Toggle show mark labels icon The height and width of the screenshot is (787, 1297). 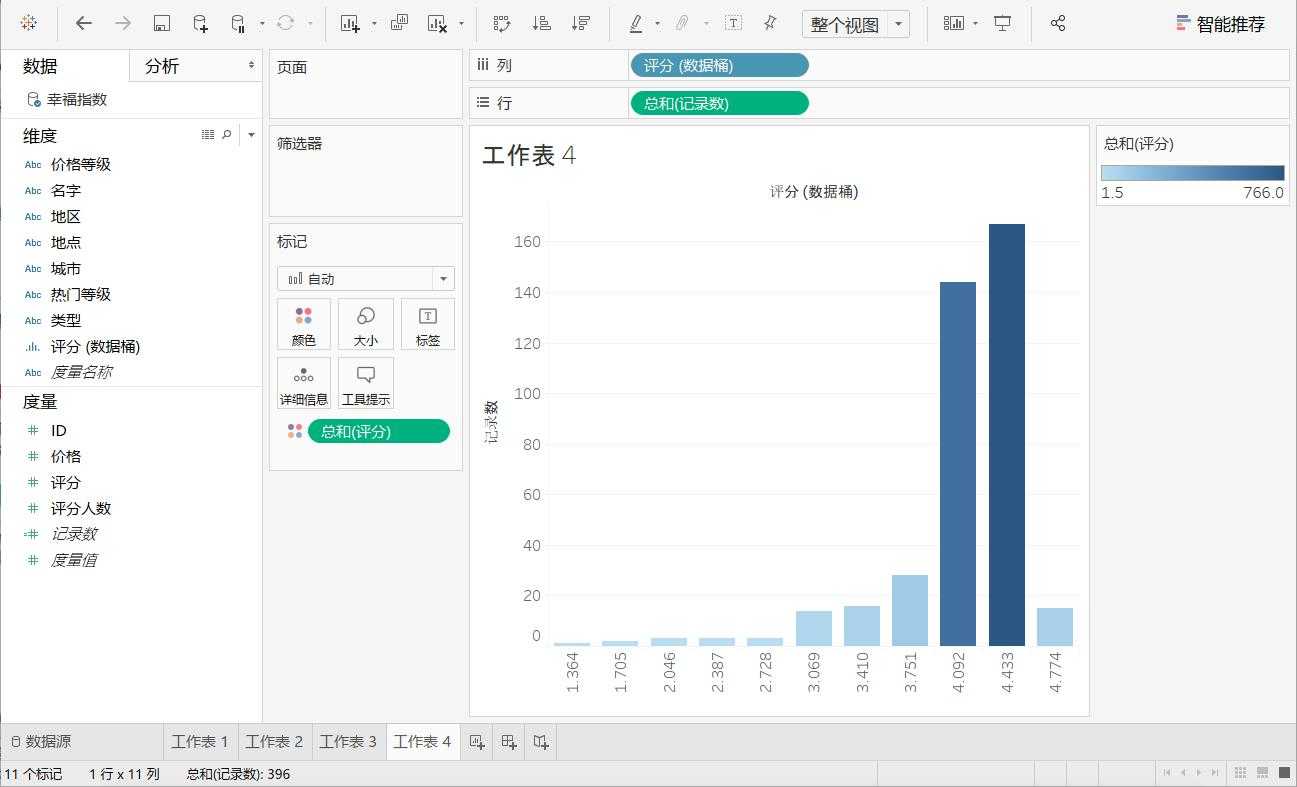(733, 23)
